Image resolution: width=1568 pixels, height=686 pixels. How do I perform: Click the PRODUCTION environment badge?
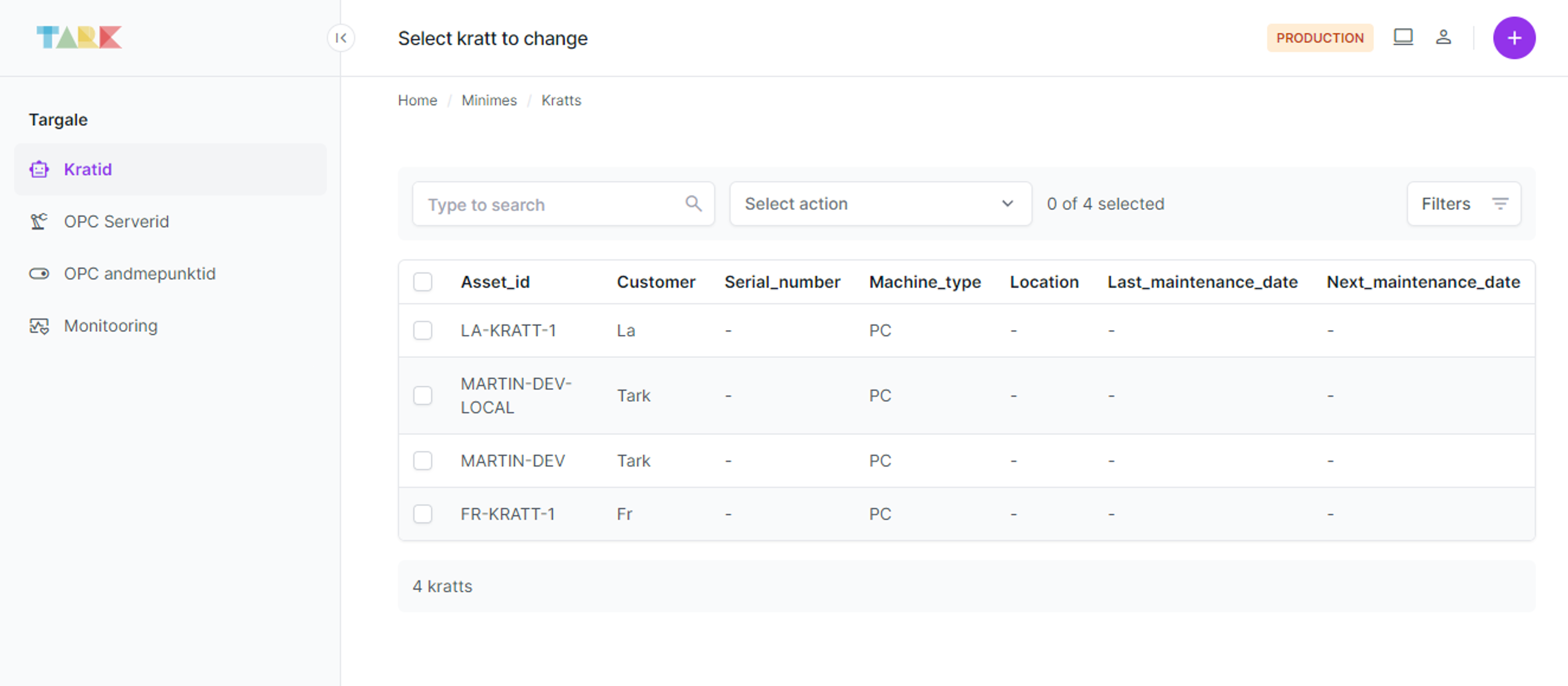(x=1319, y=38)
